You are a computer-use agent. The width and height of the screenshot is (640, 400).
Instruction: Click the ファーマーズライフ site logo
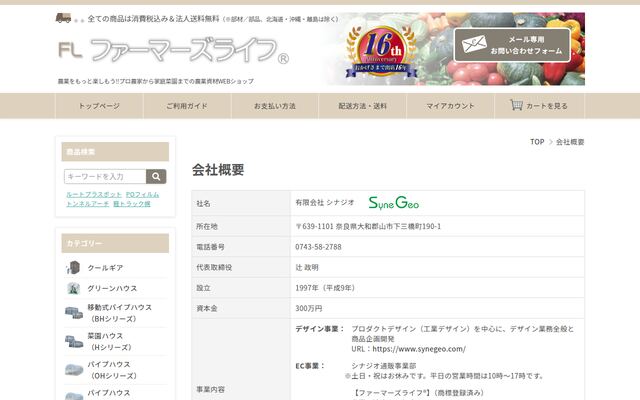click(173, 51)
